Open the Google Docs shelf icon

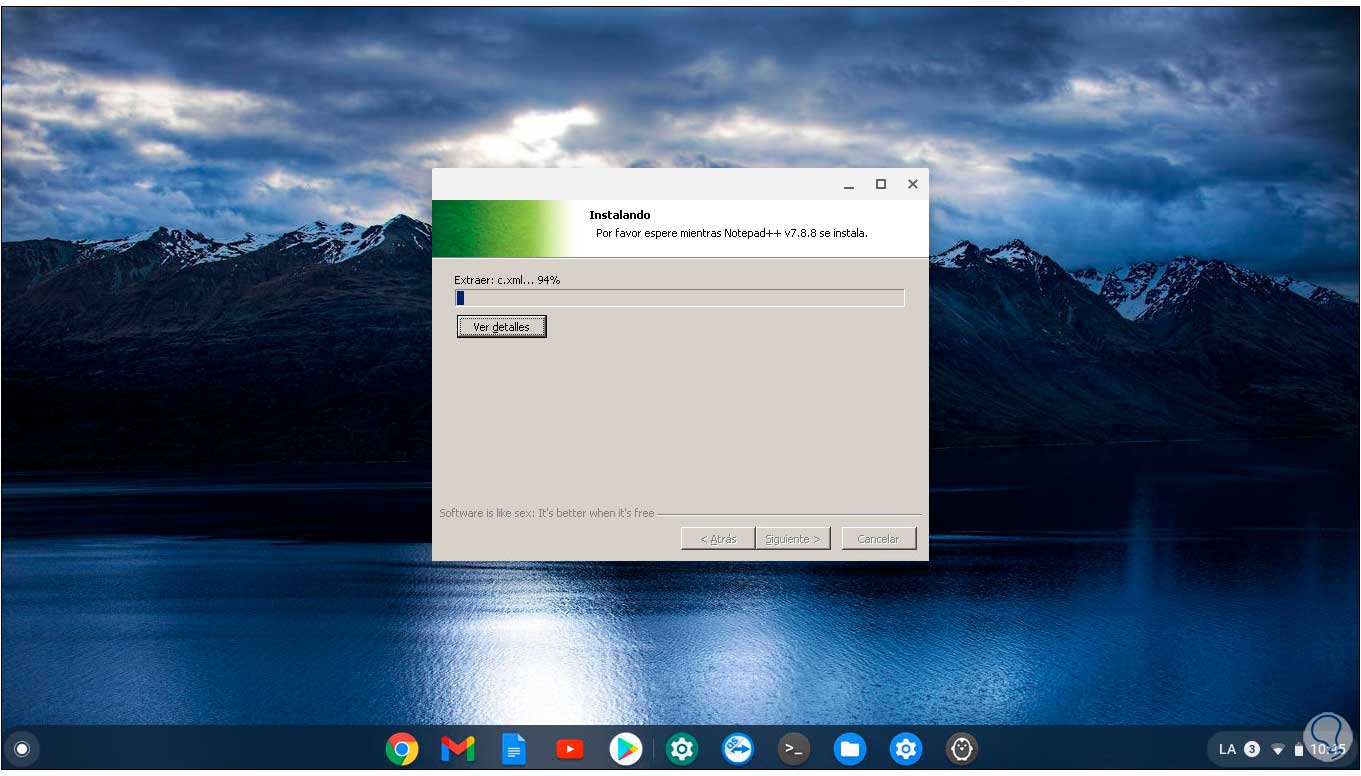tap(514, 748)
